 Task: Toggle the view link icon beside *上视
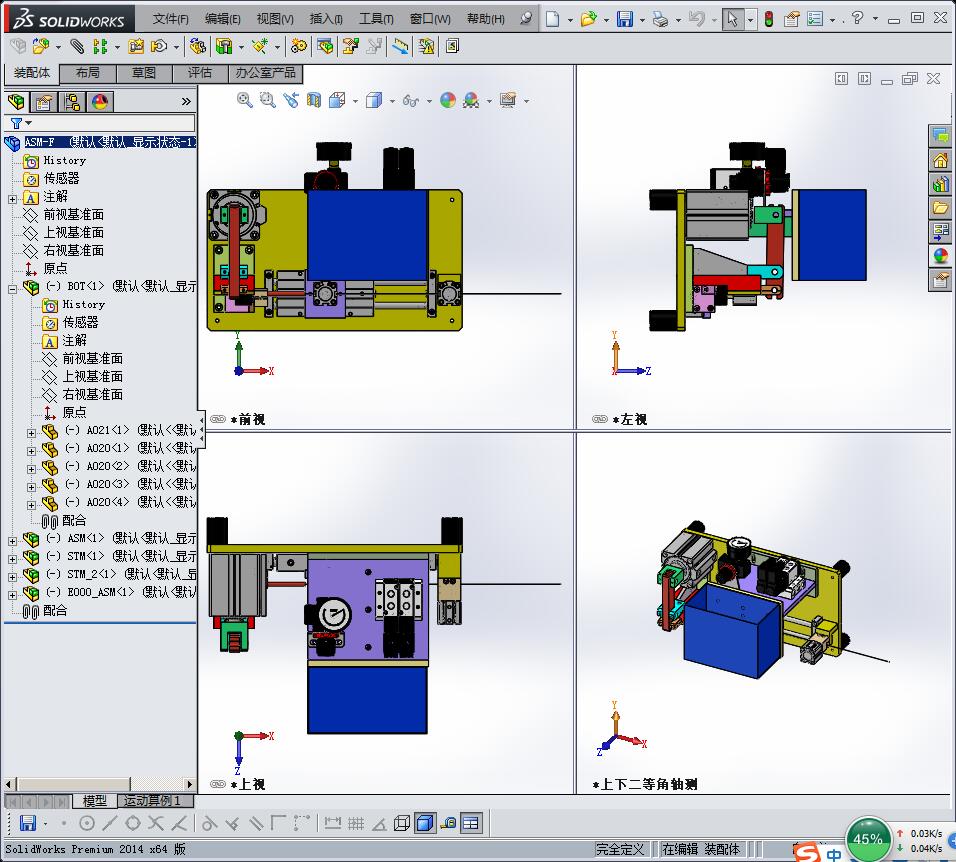218,784
